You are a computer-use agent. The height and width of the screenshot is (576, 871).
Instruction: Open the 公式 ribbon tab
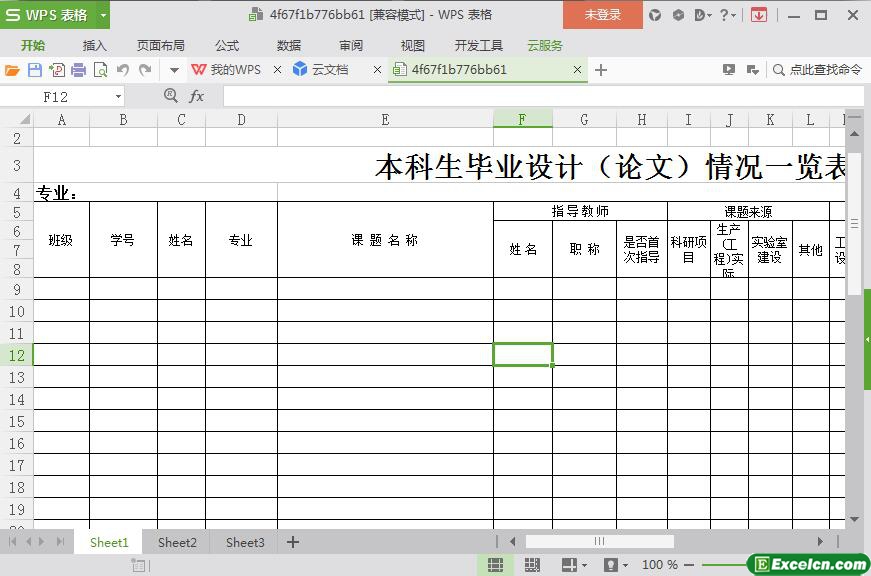tap(227, 46)
